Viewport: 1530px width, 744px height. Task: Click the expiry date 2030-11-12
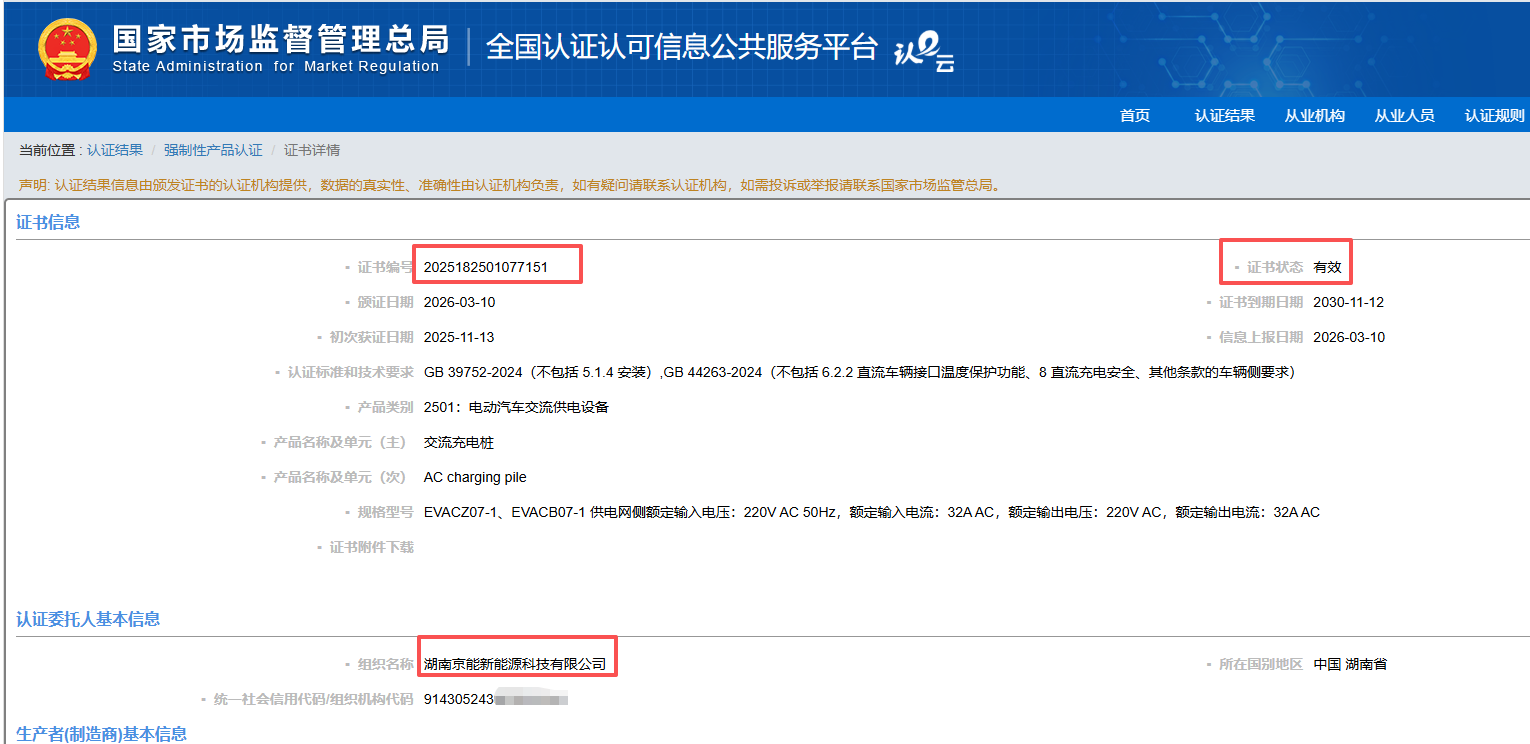point(1348,302)
